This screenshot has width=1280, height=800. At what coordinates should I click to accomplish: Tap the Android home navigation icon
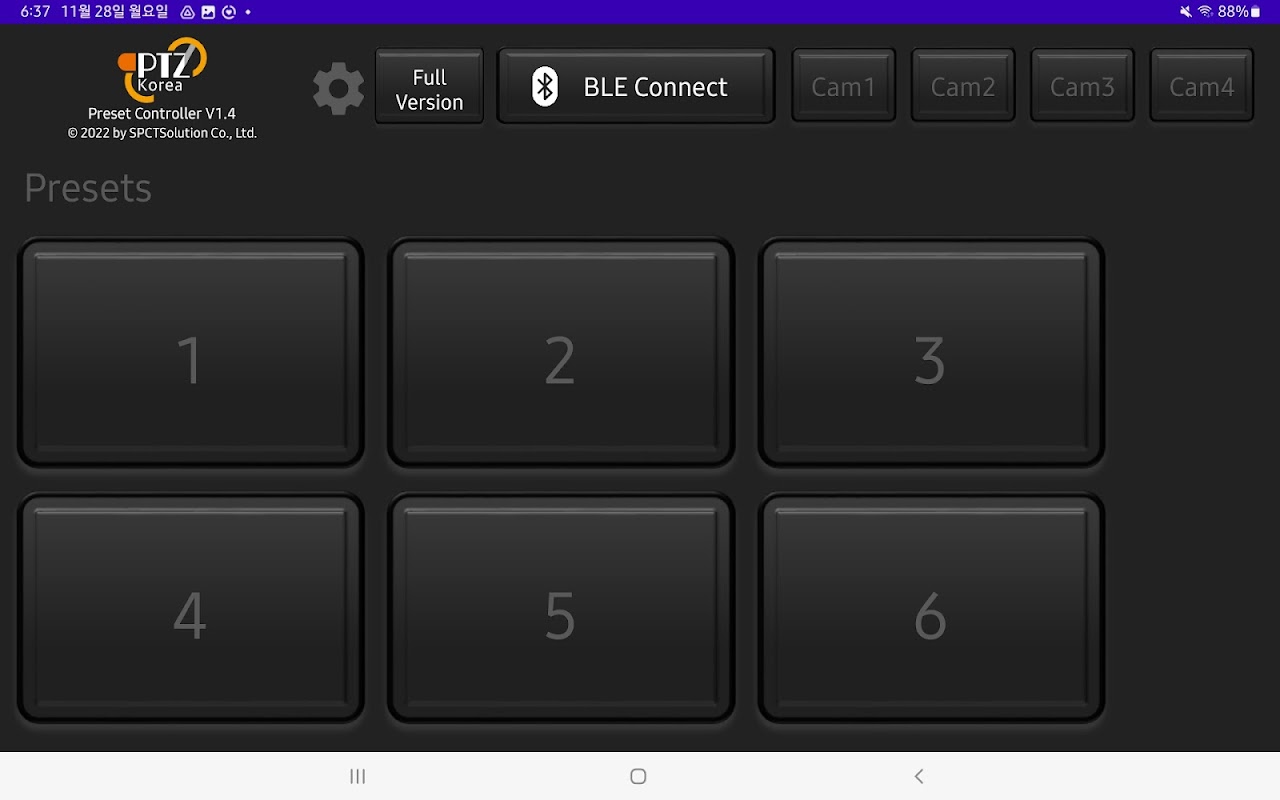pyautogui.click(x=638, y=776)
